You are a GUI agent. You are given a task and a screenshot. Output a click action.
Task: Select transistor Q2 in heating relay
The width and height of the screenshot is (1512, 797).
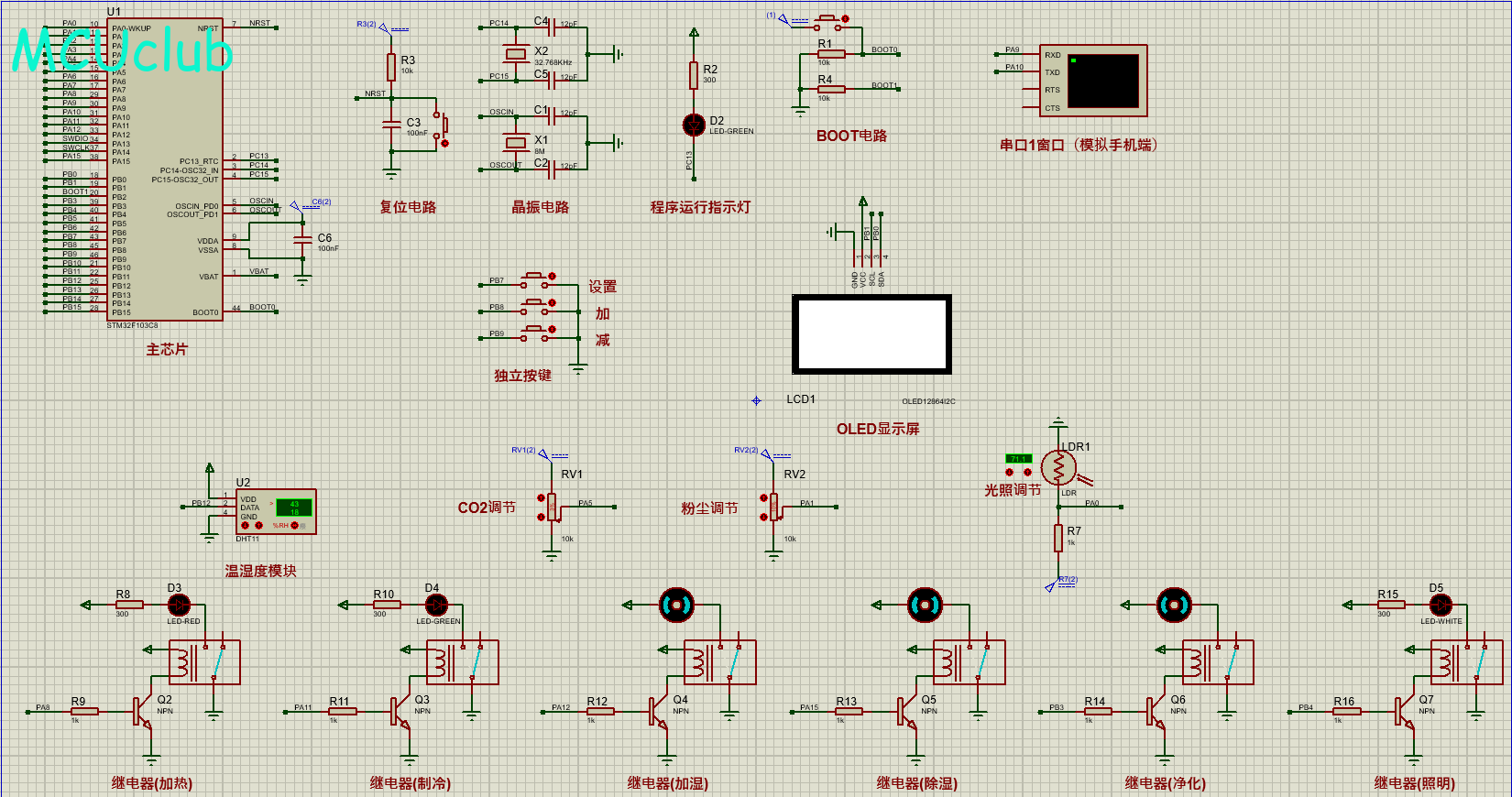point(142,711)
